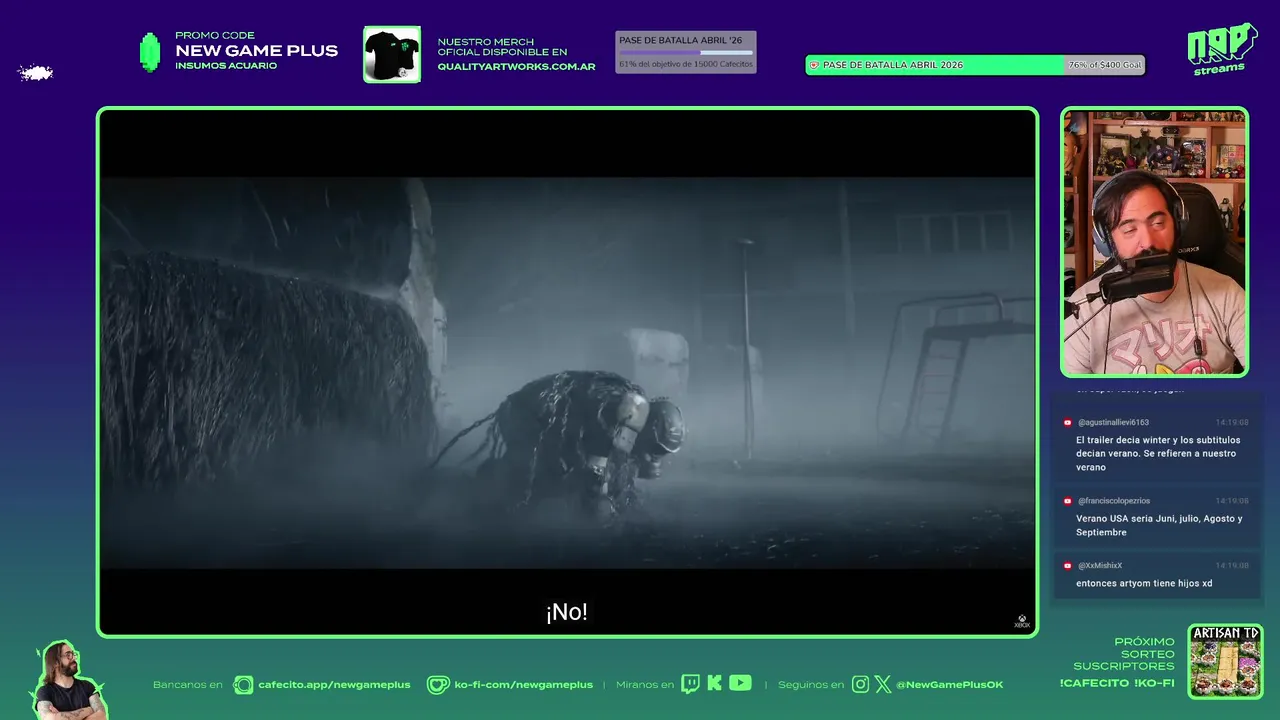This screenshot has width=1280, height=720.
Task: Click the small icon in the green goal bar
Action: 814,65
